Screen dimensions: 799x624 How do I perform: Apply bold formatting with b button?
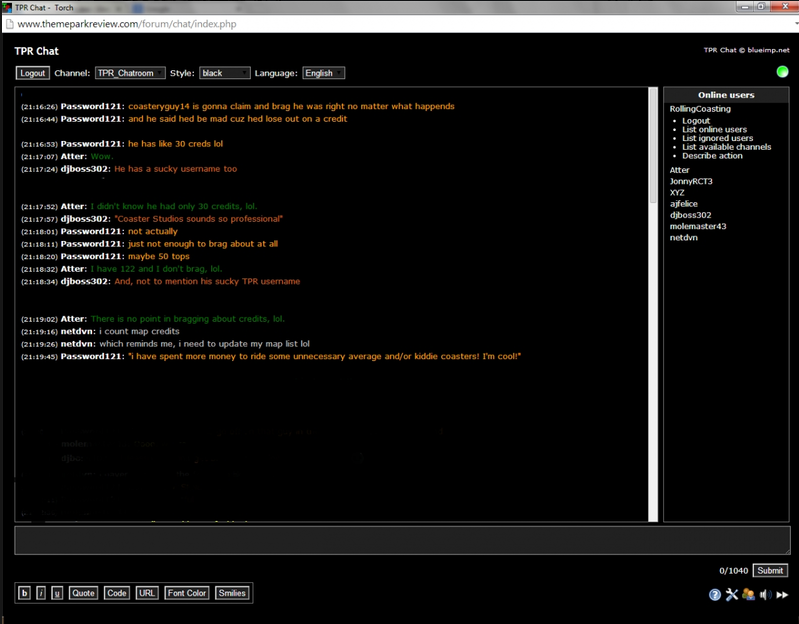click(x=24, y=593)
